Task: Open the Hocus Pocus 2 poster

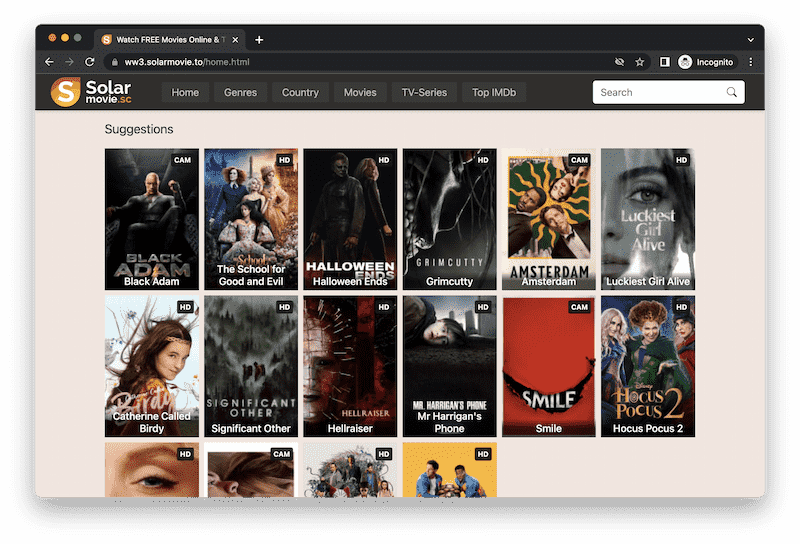Action: (x=648, y=366)
